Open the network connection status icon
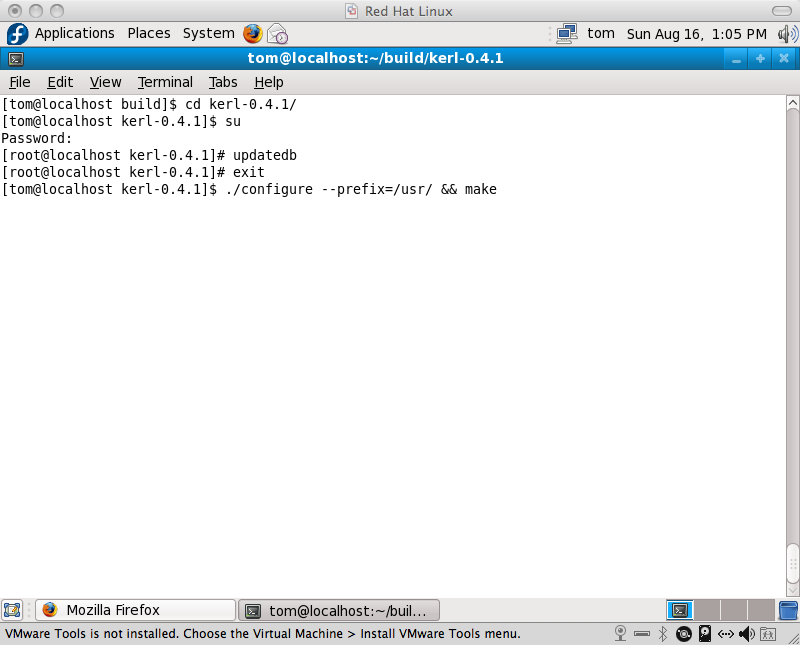 coord(567,33)
